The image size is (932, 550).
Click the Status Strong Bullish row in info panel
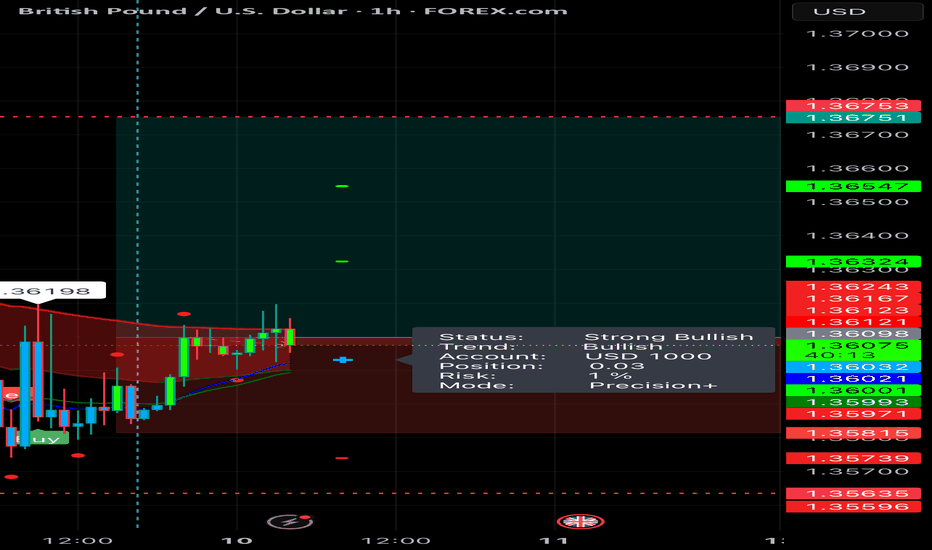coord(596,337)
